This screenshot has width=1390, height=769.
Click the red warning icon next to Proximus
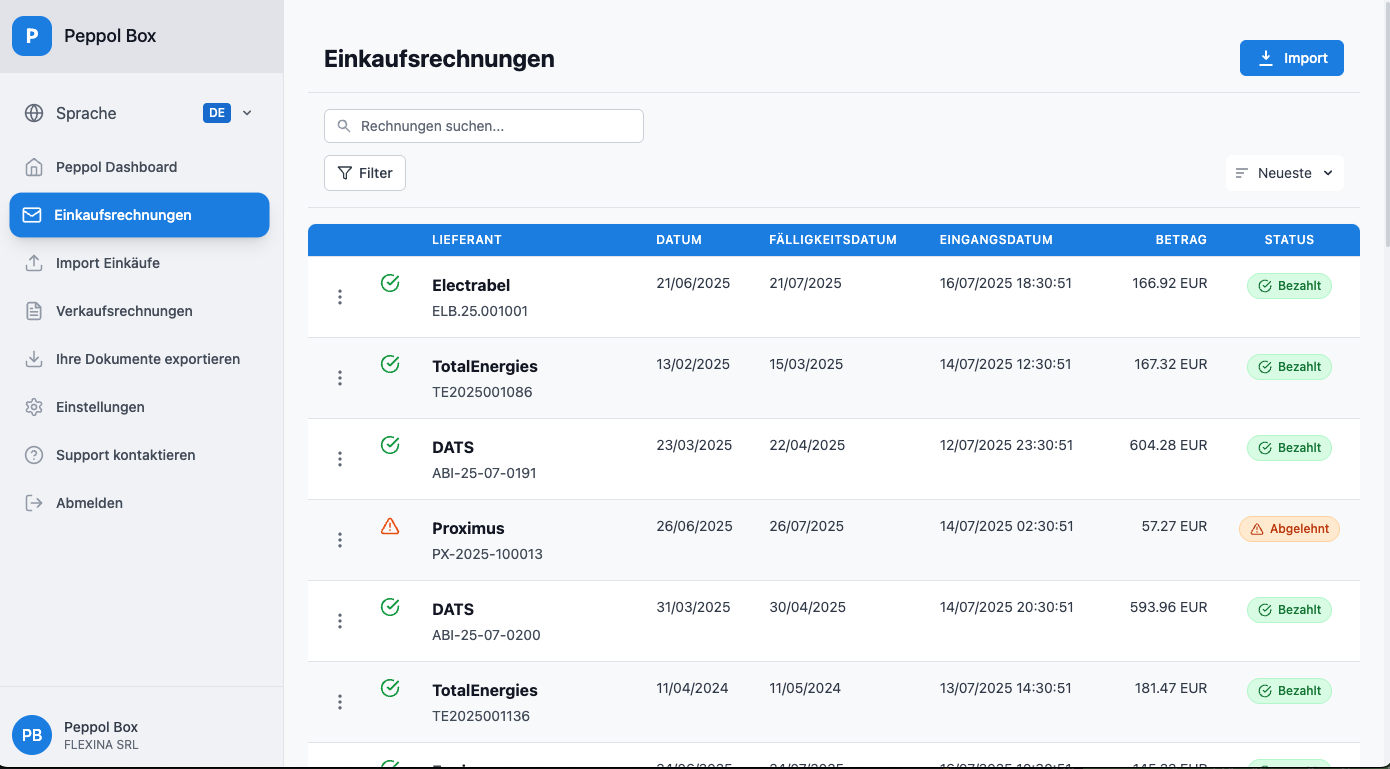point(390,526)
